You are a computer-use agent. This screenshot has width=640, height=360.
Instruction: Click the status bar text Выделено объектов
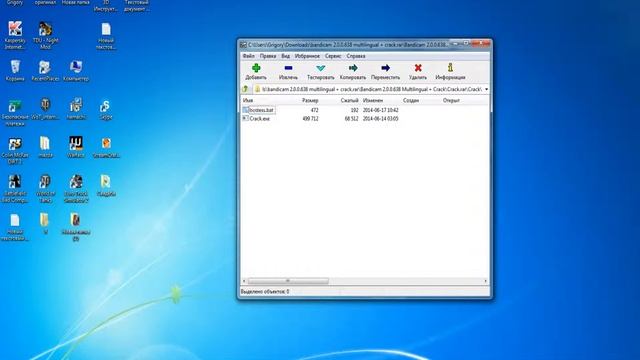tap(265, 291)
